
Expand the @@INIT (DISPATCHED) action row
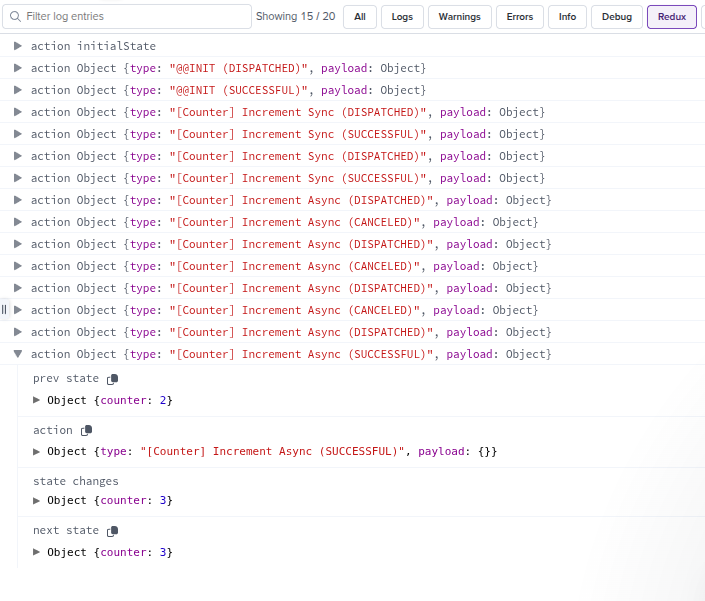[x=18, y=68]
